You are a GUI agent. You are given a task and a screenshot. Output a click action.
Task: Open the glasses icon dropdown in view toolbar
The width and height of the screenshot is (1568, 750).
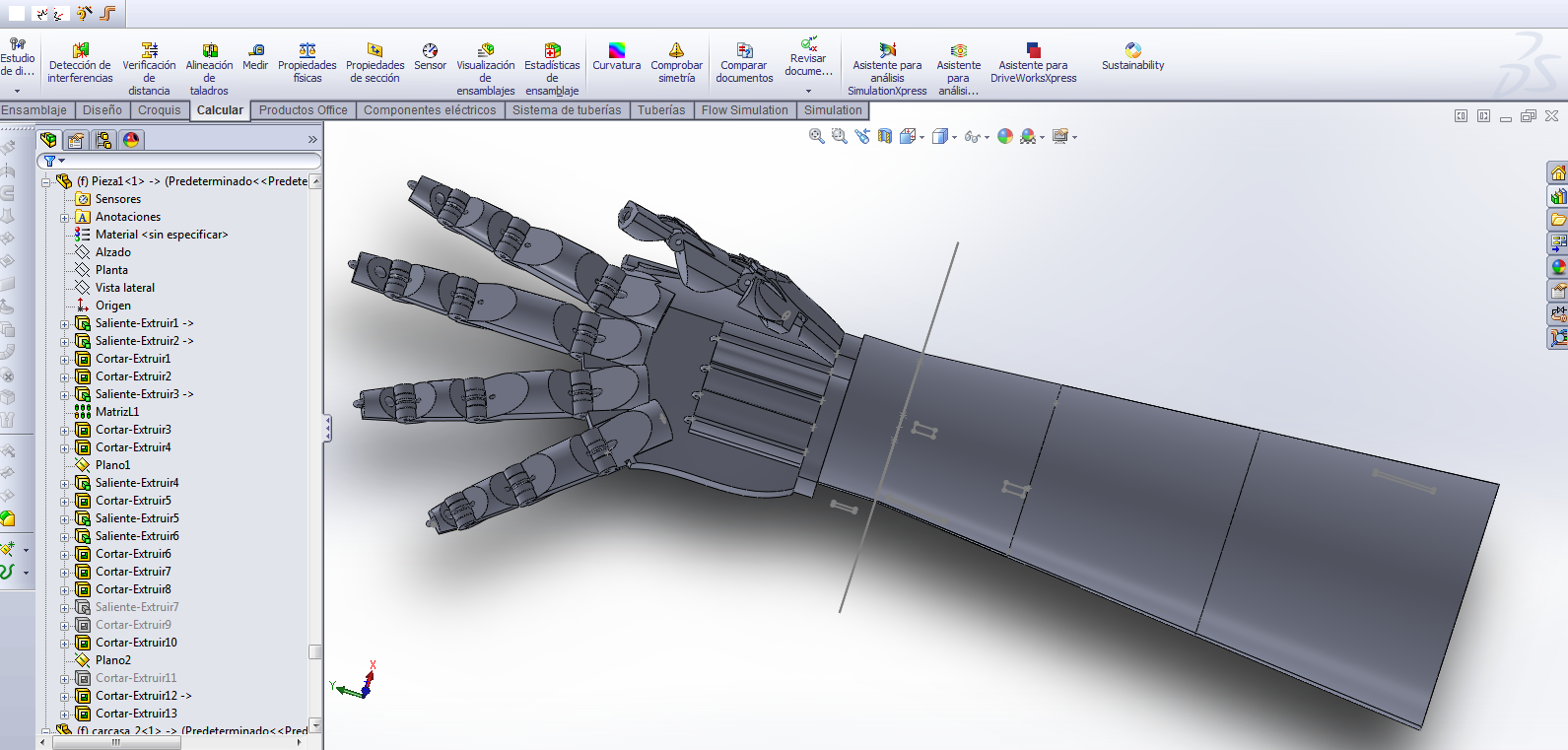click(987, 138)
